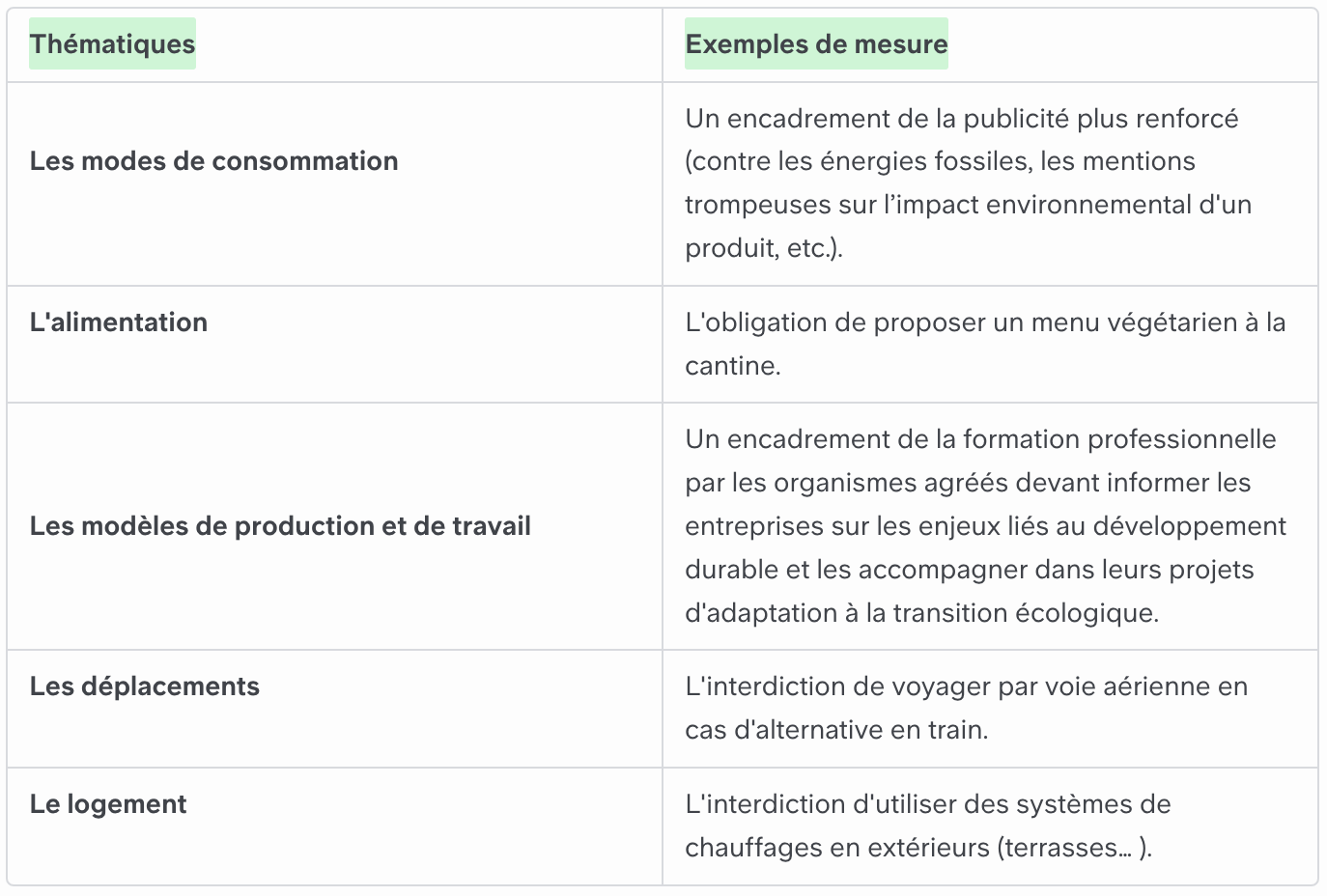Click the 'Le logement' row title

tap(107, 804)
